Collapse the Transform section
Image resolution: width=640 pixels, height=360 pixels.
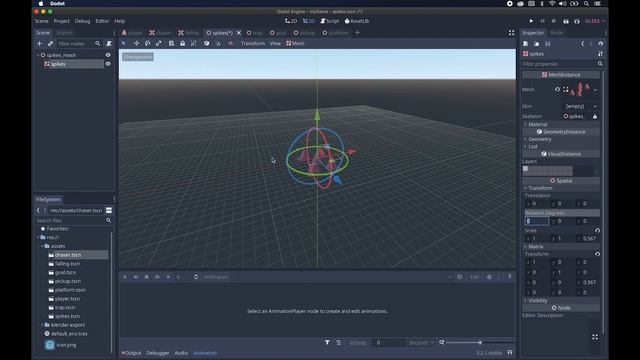540,188
